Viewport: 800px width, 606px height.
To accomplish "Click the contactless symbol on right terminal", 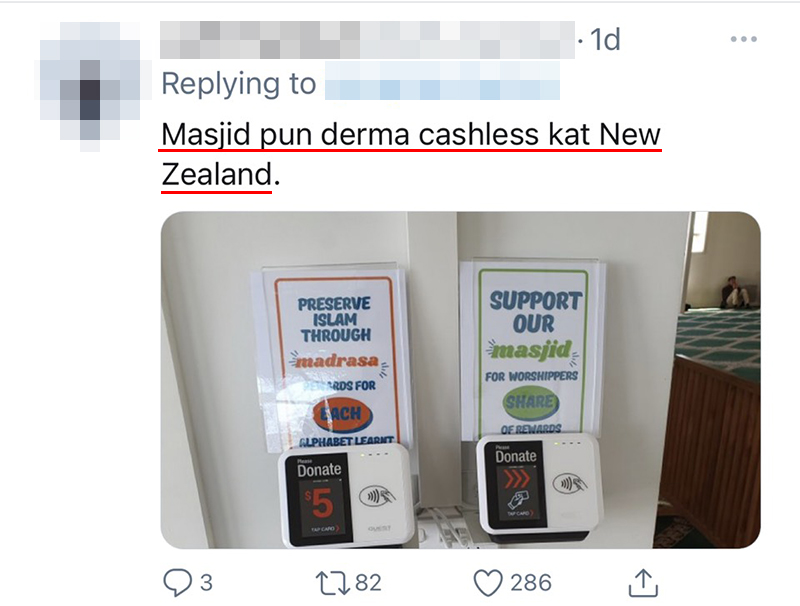I will pyautogui.click(x=570, y=483).
